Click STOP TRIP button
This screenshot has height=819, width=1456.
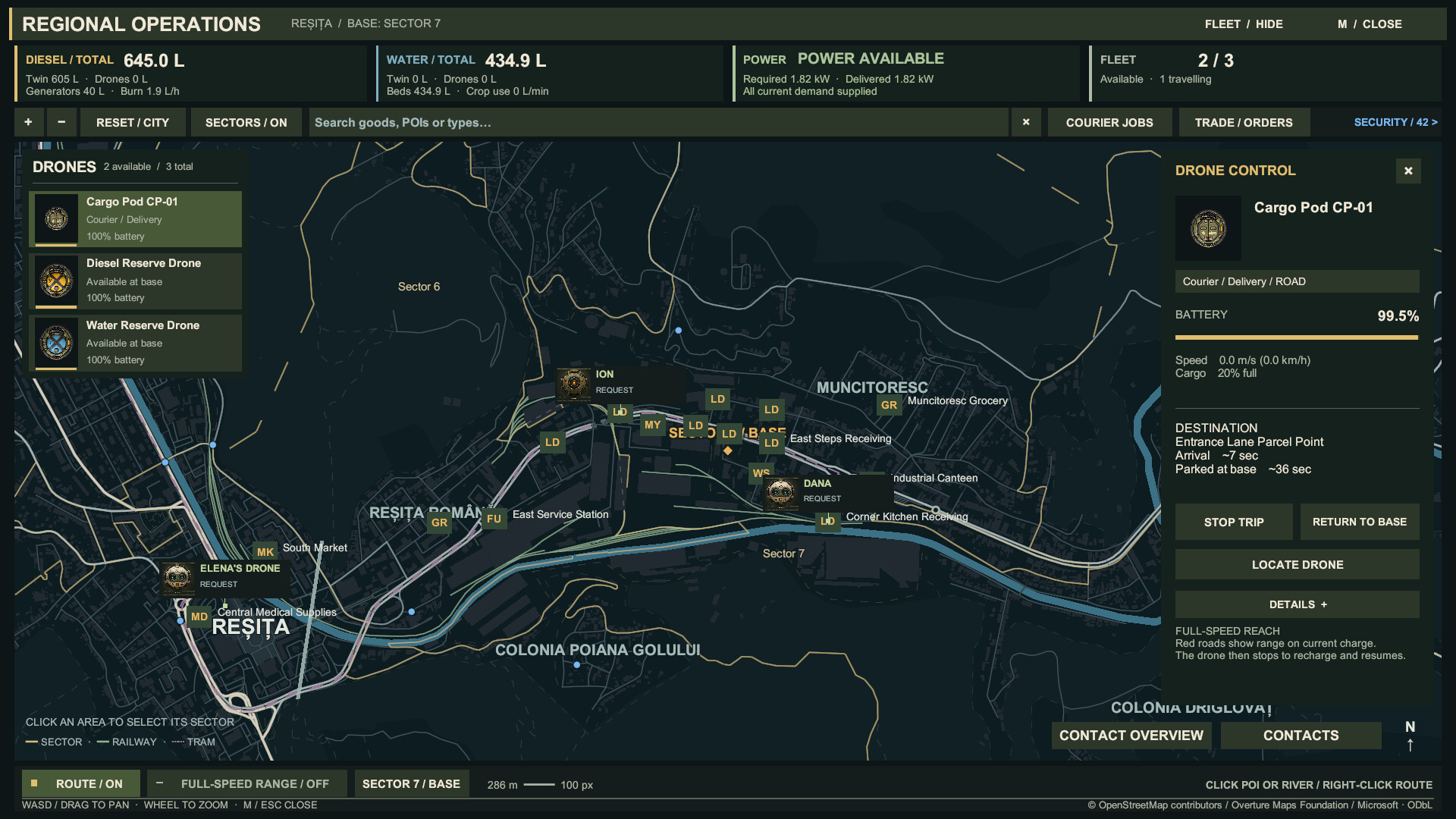(x=1234, y=522)
